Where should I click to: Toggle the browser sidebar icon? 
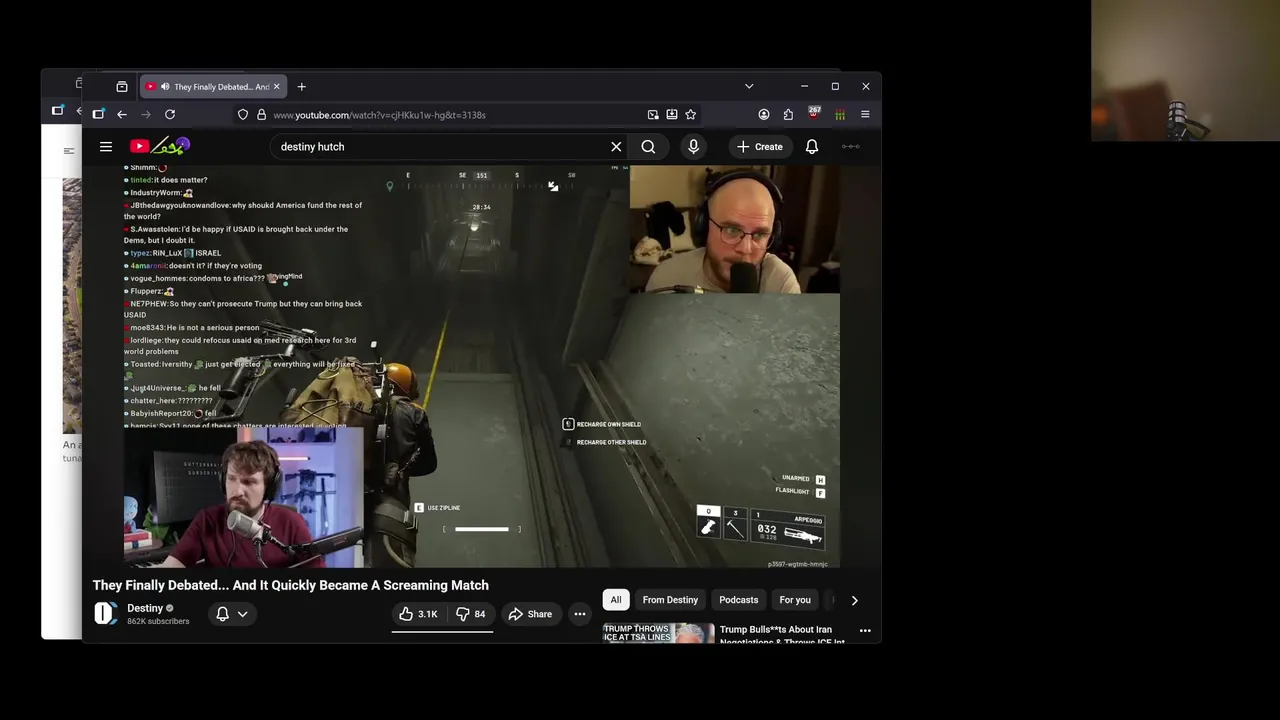pyautogui.click(x=98, y=115)
